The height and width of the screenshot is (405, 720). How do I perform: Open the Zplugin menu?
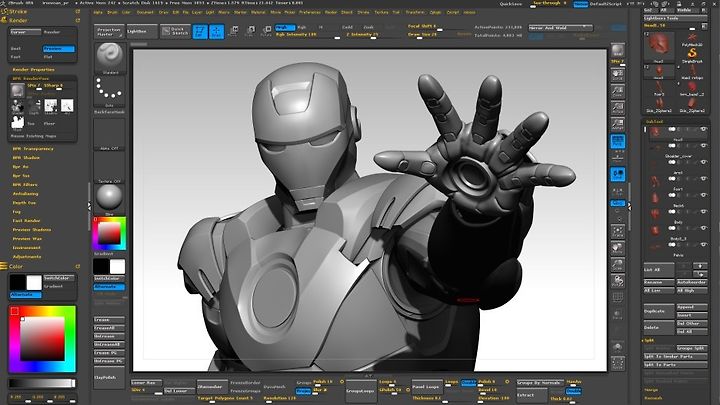[x=435, y=12]
